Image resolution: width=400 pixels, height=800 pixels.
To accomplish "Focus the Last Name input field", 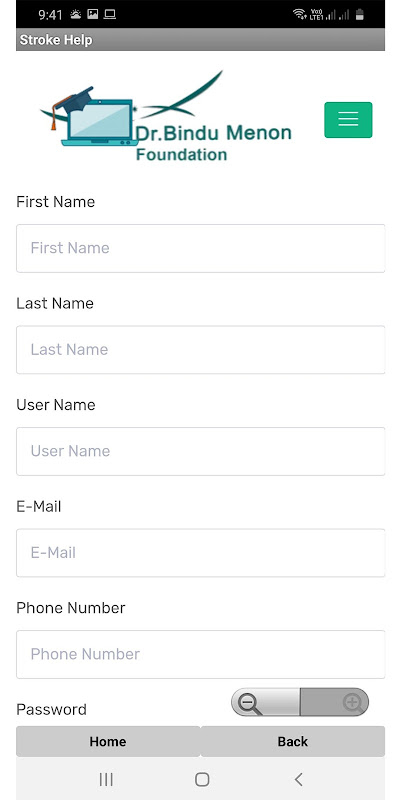I will pos(201,349).
